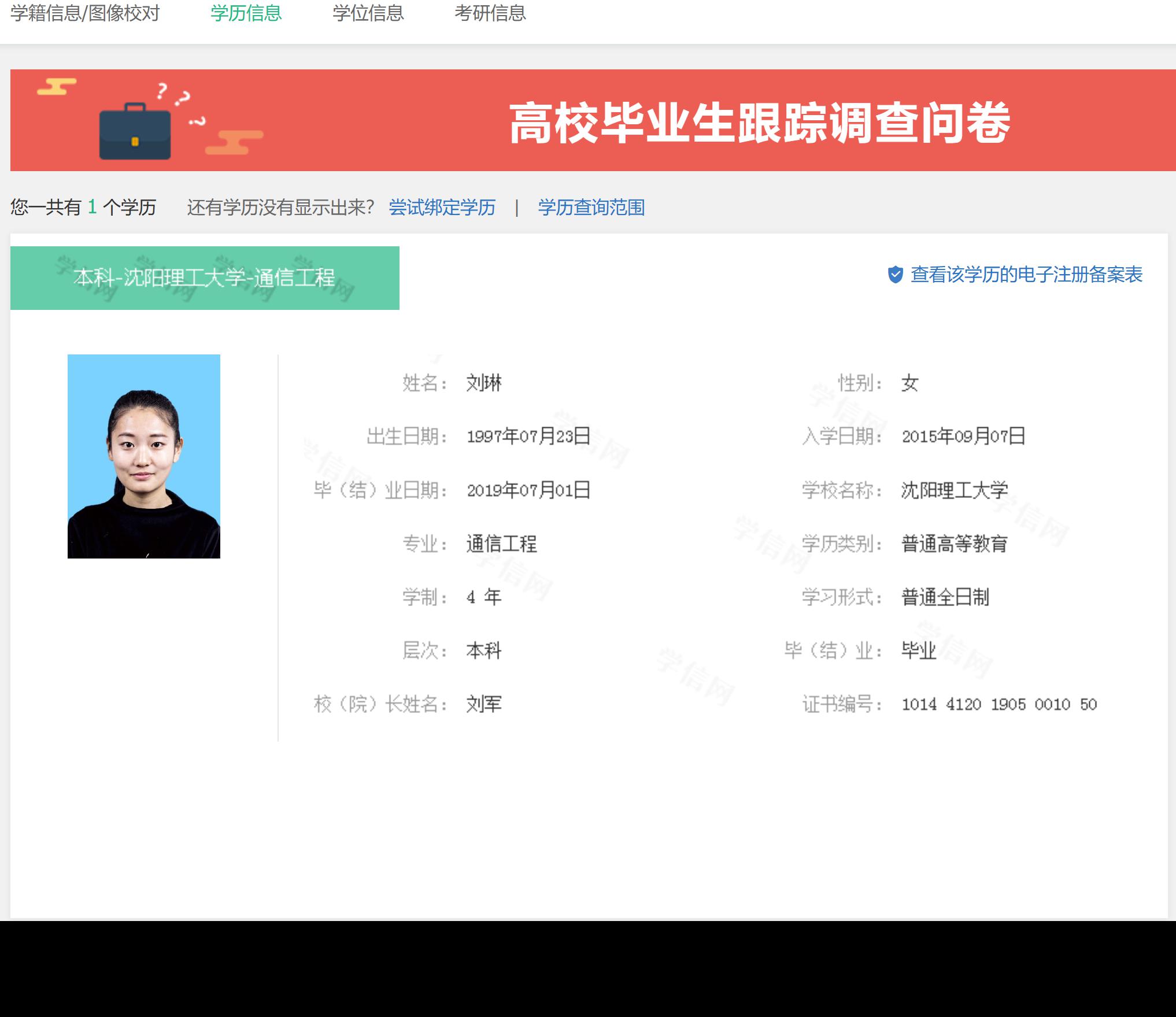Click the major value 通信工程

click(501, 544)
